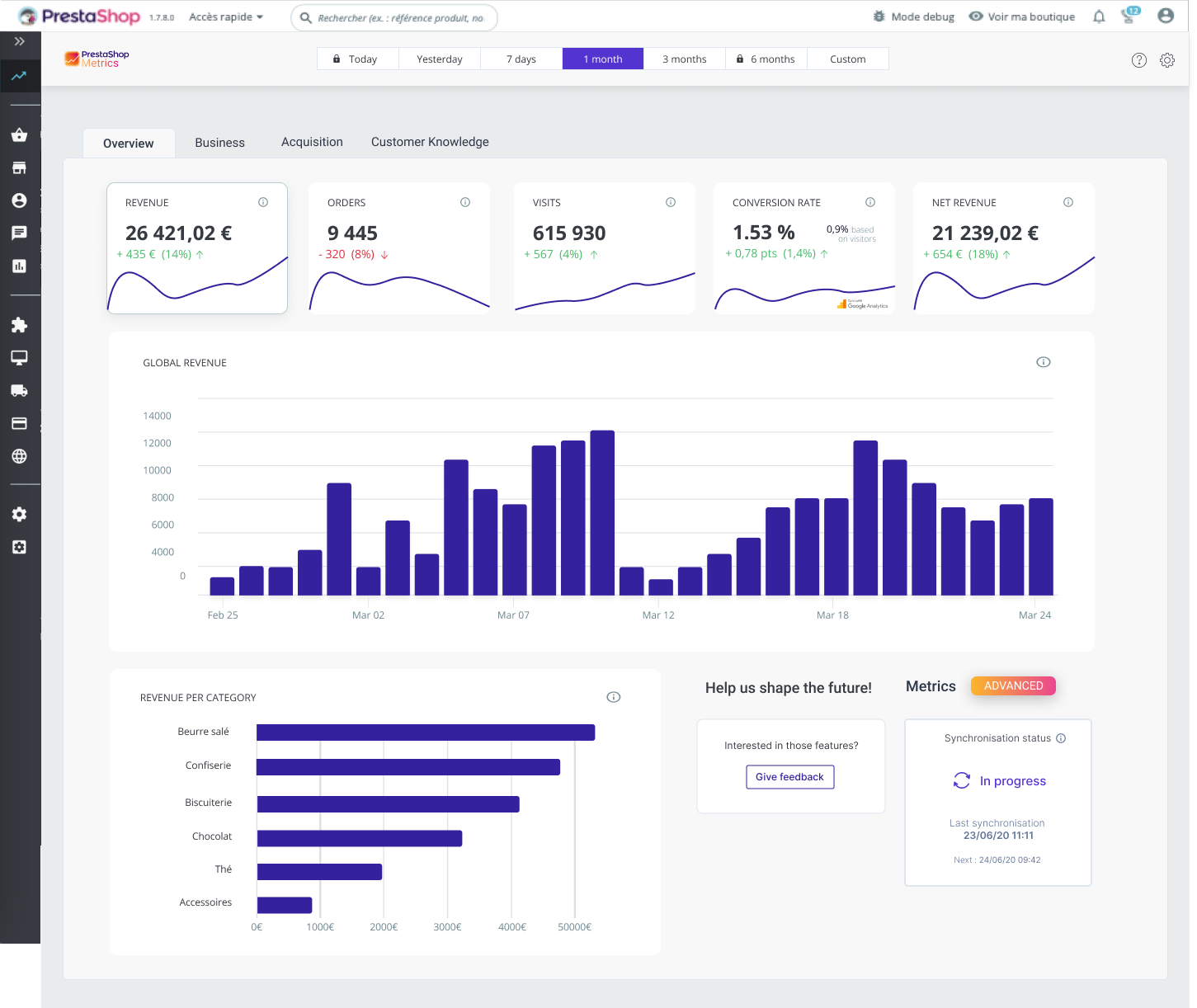Open notifications via the bell icon
This screenshot has width=1197, height=1008.
pyautogui.click(x=1098, y=16)
